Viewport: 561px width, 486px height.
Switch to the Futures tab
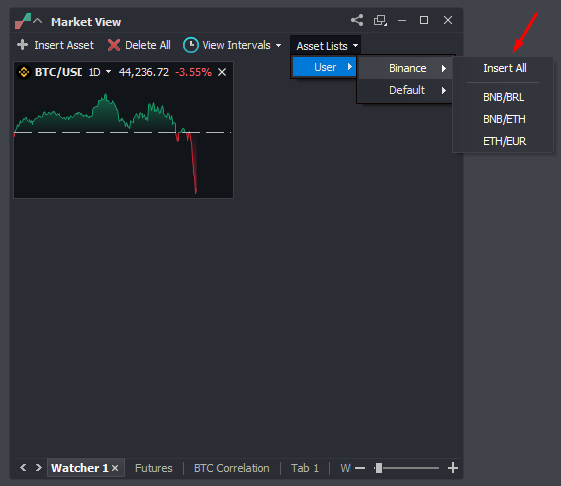click(x=153, y=468)
